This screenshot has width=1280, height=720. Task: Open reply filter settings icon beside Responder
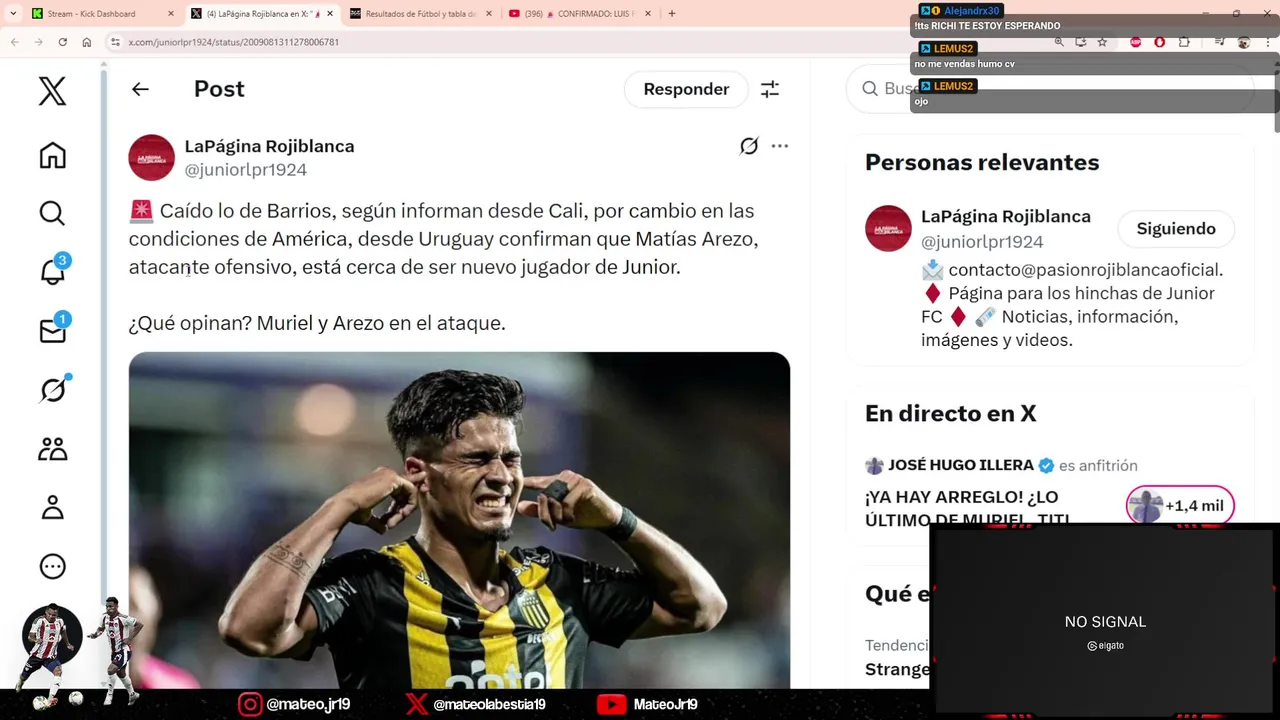tap(770, 89)
